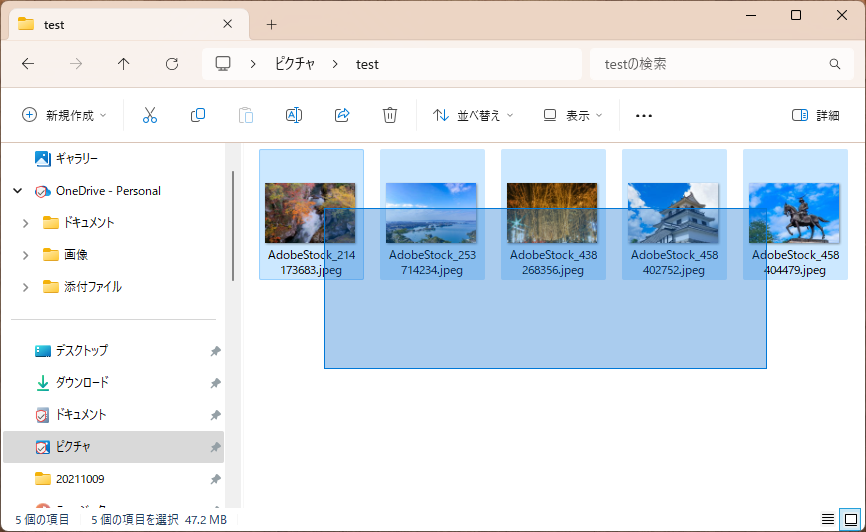
Task: Click the Delete trash can icon
Action: pyautogui.click(x=390, y=115)
